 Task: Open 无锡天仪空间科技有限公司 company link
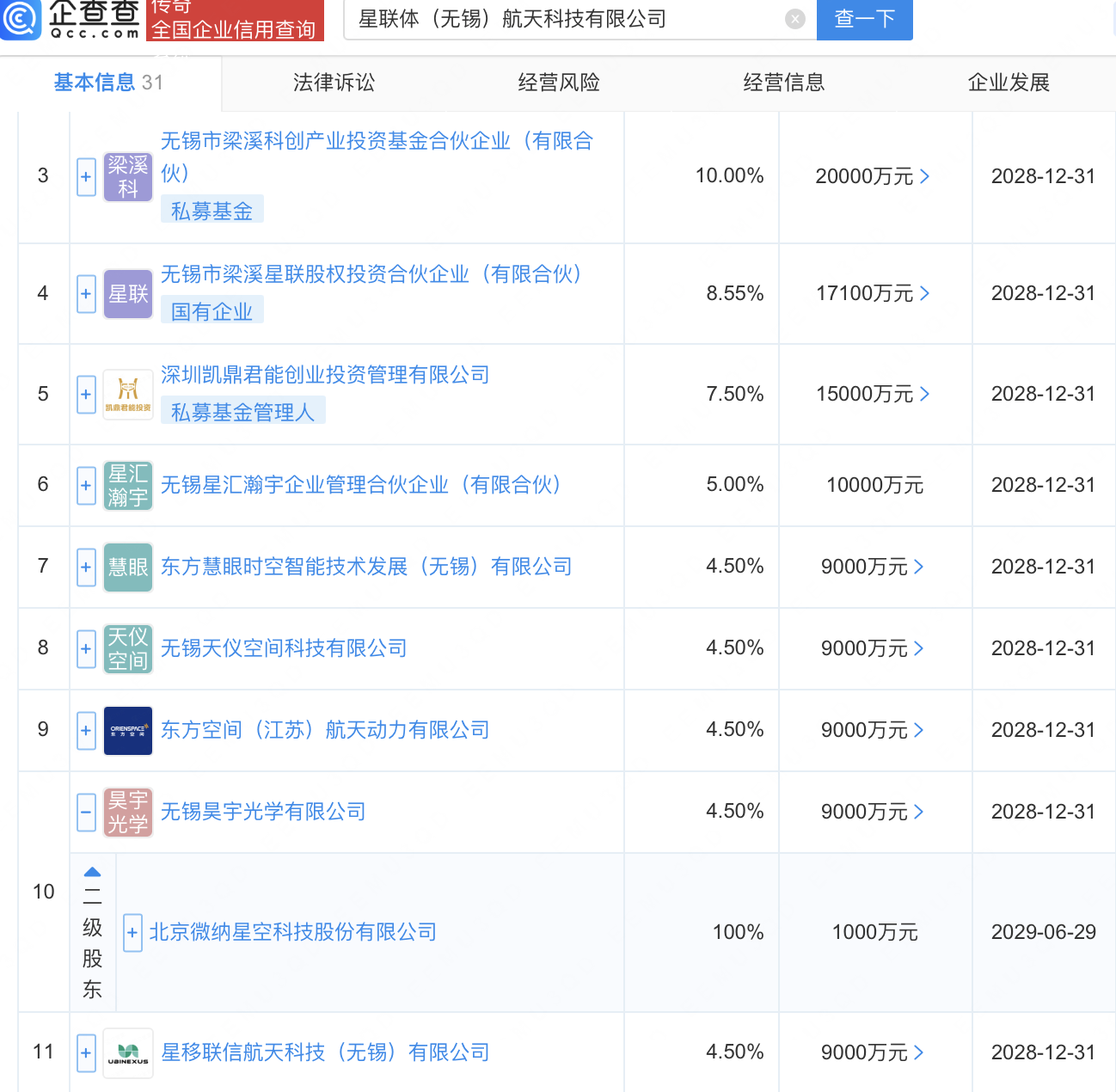(284, 648)
